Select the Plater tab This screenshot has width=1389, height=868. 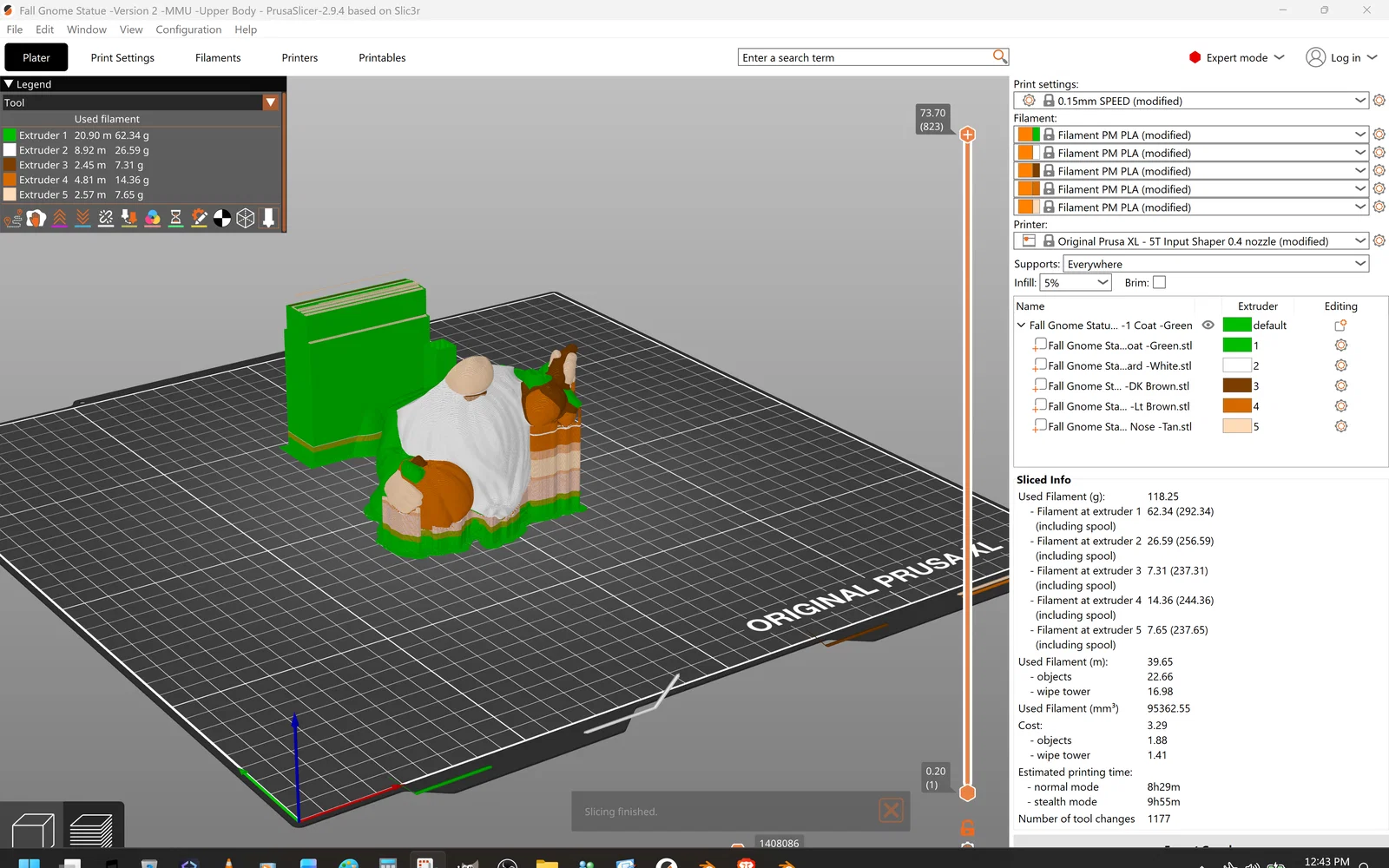tap(36, 58)
